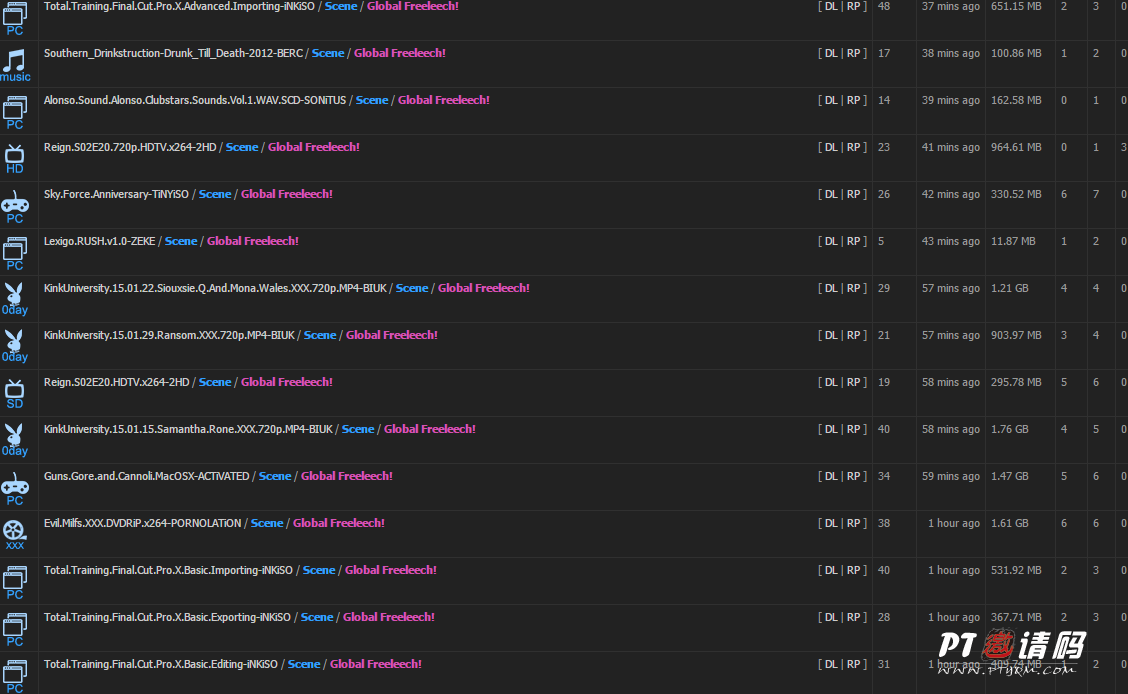Viewport: 1128px width, 694px height.
Task: Click DL for Reign.S02E20.720p.HDTV.x264-2HD
Action: tap(831, 147)
